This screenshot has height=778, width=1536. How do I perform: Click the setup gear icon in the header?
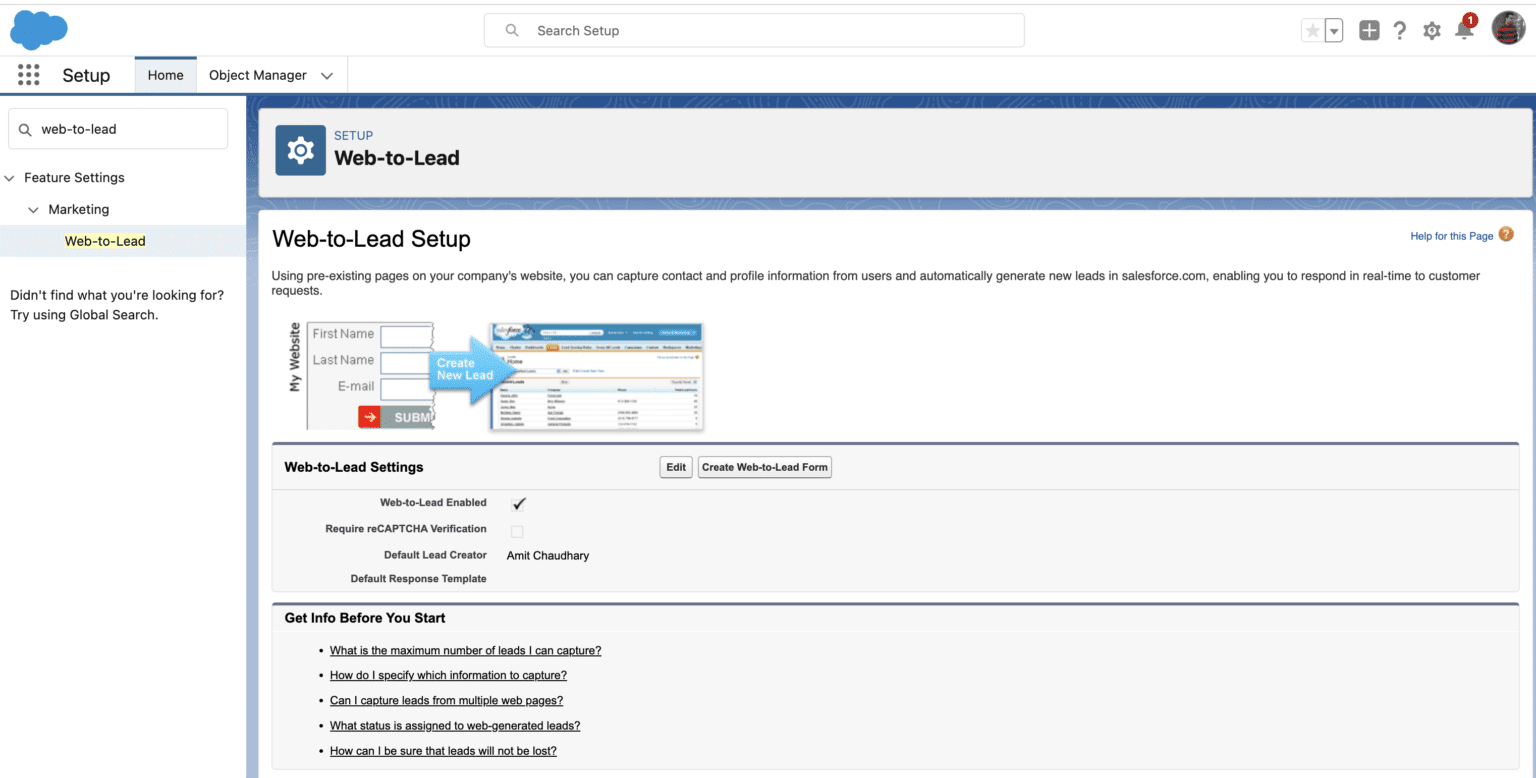[1431, 30]
